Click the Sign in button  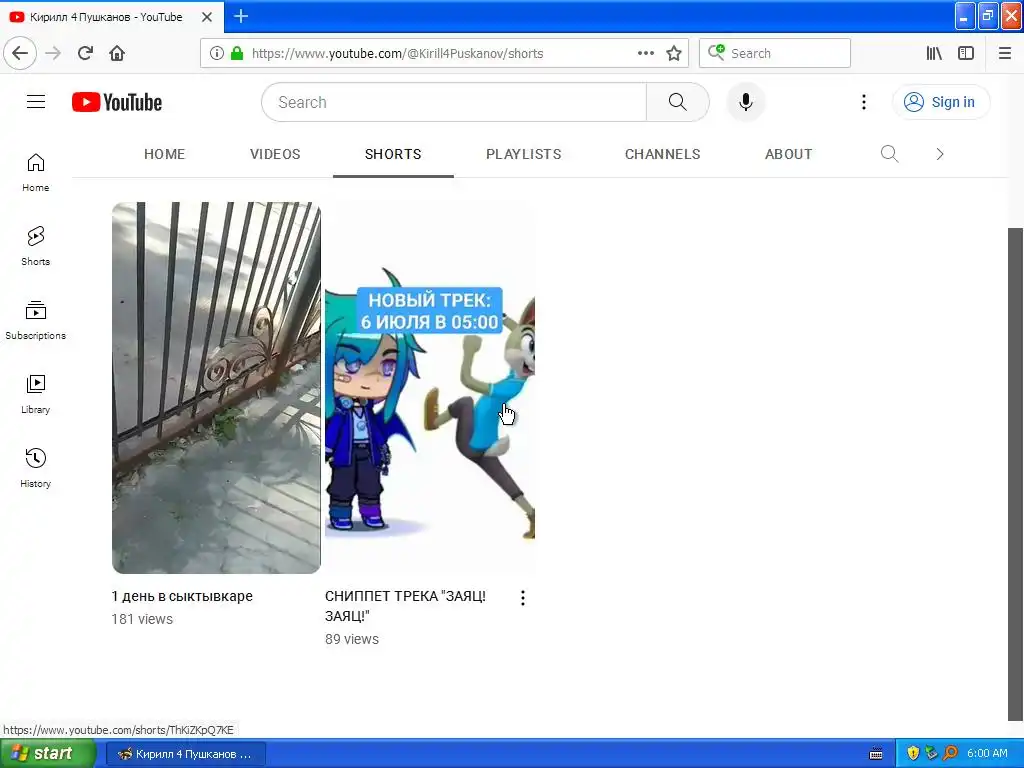tap(941, 102)
